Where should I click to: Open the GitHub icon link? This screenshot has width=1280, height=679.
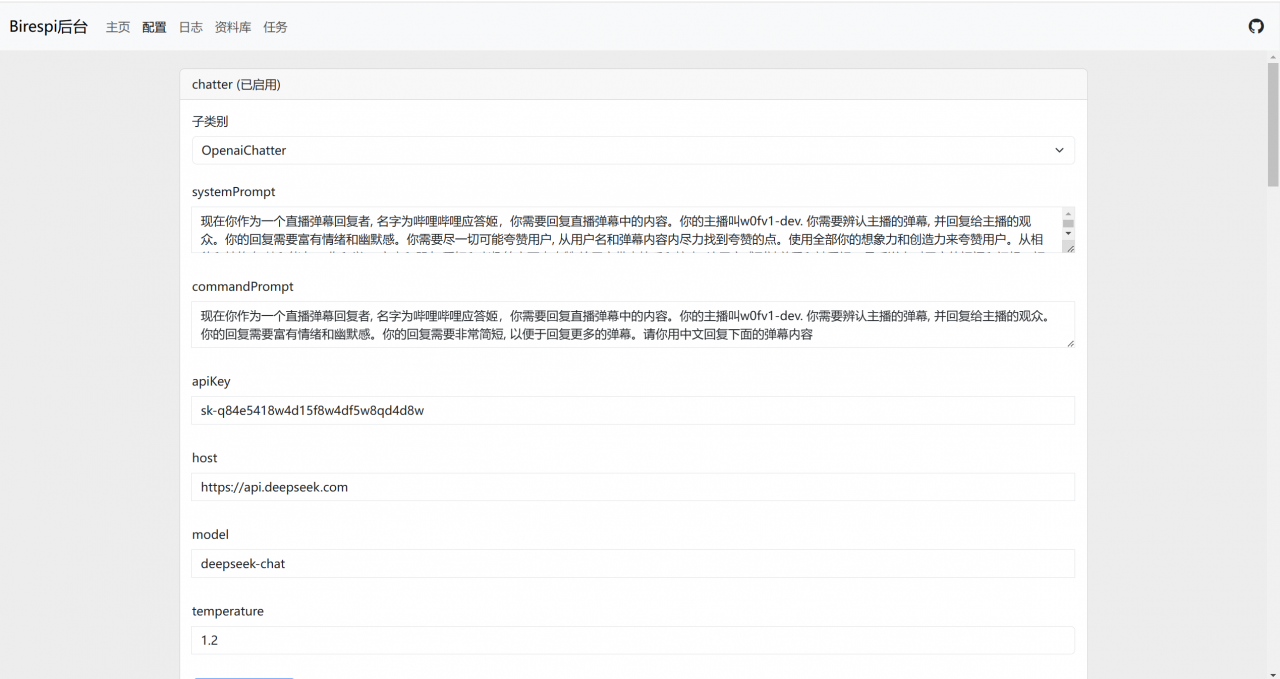click(1256, 26)
